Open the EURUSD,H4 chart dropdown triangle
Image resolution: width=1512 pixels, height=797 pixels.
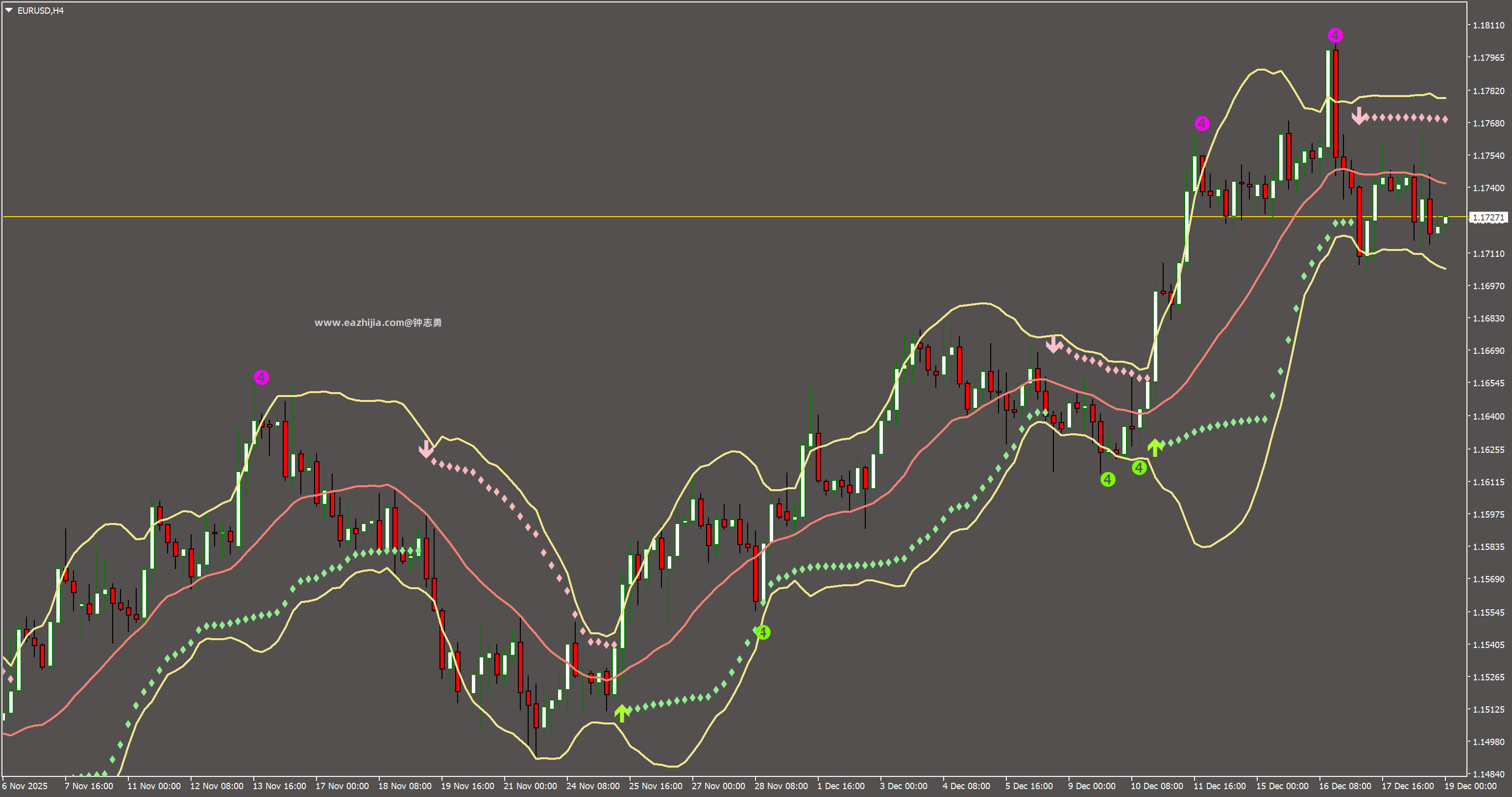9,10
